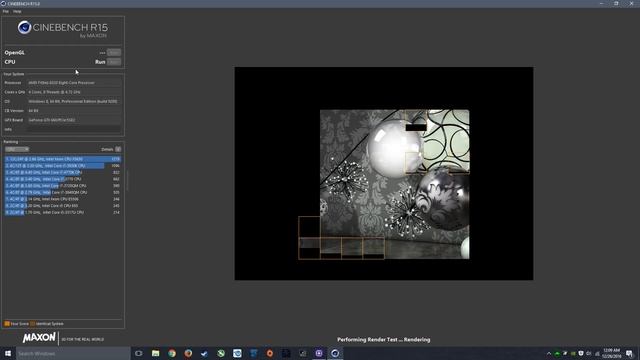This screenshot has height=360, width=640.
Task: Open the CPU ranking type dropdown
Action: [17, 149]
